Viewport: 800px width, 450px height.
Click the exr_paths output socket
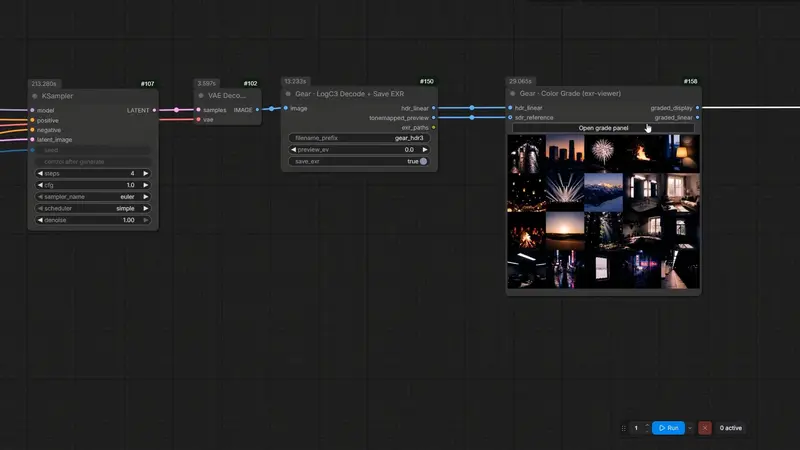(x=434, y=128)
